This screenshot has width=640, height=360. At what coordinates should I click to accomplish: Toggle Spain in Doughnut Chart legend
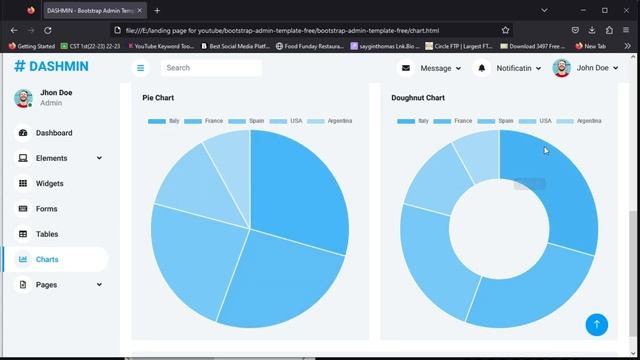tap(495, 121)
